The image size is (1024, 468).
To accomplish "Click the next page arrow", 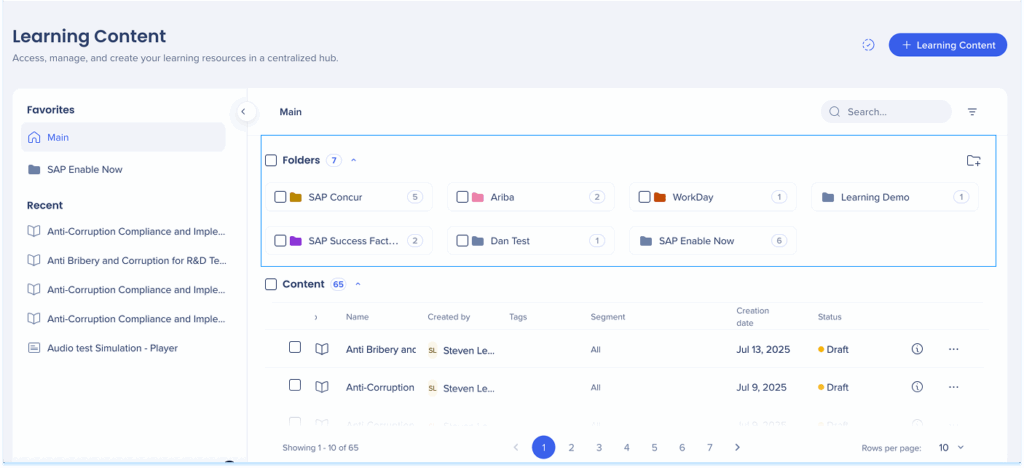I will click(x=737, y=448).
